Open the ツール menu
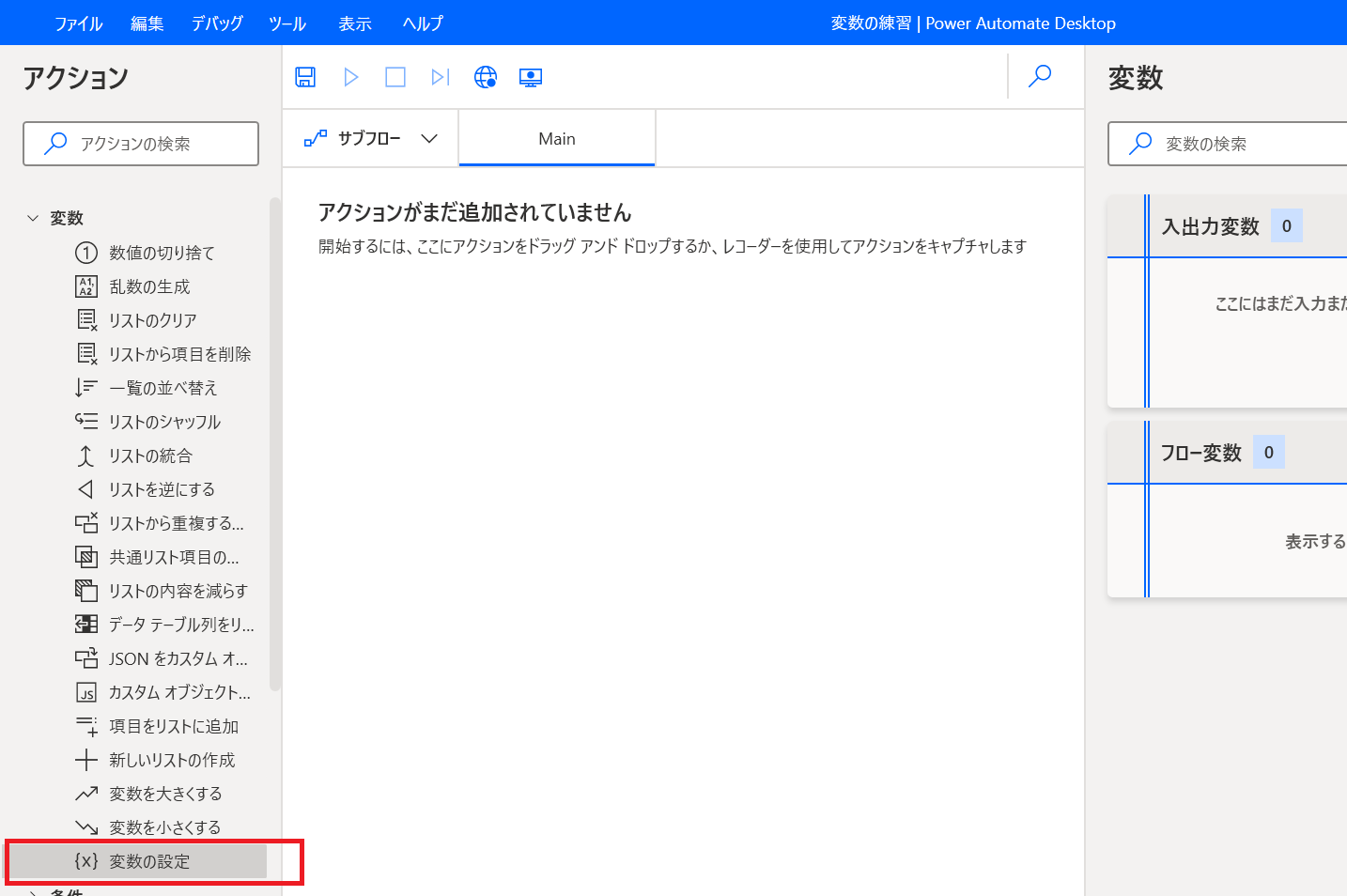 [286, 23]
